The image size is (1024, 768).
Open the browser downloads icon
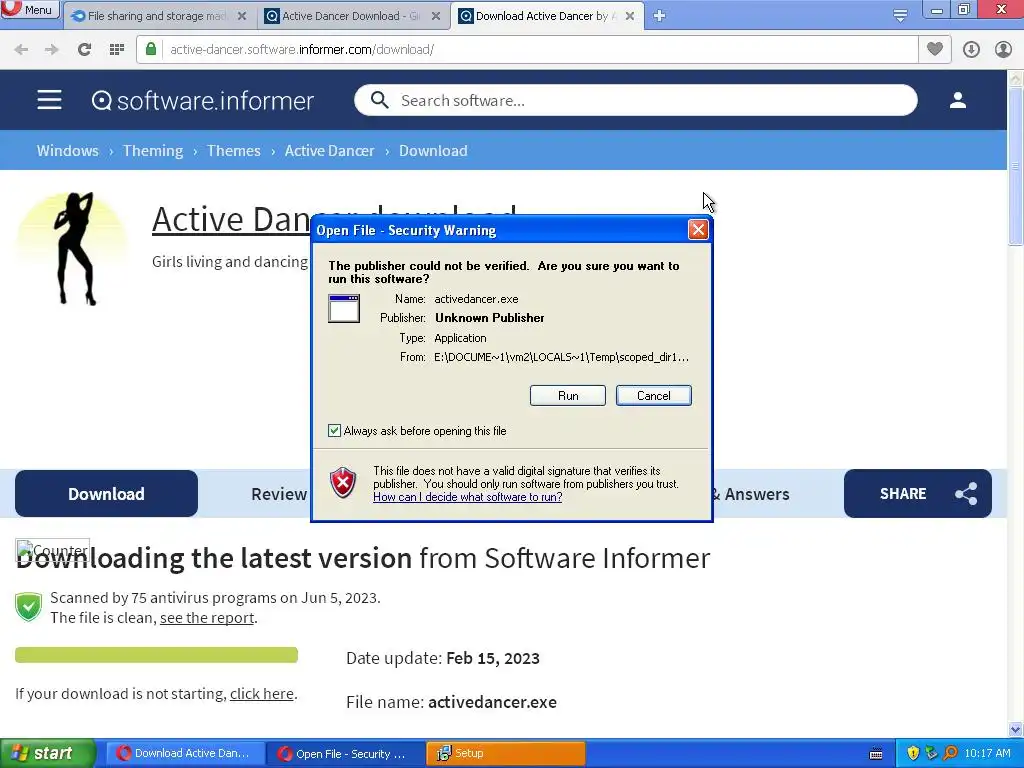[x=971, y=50]
